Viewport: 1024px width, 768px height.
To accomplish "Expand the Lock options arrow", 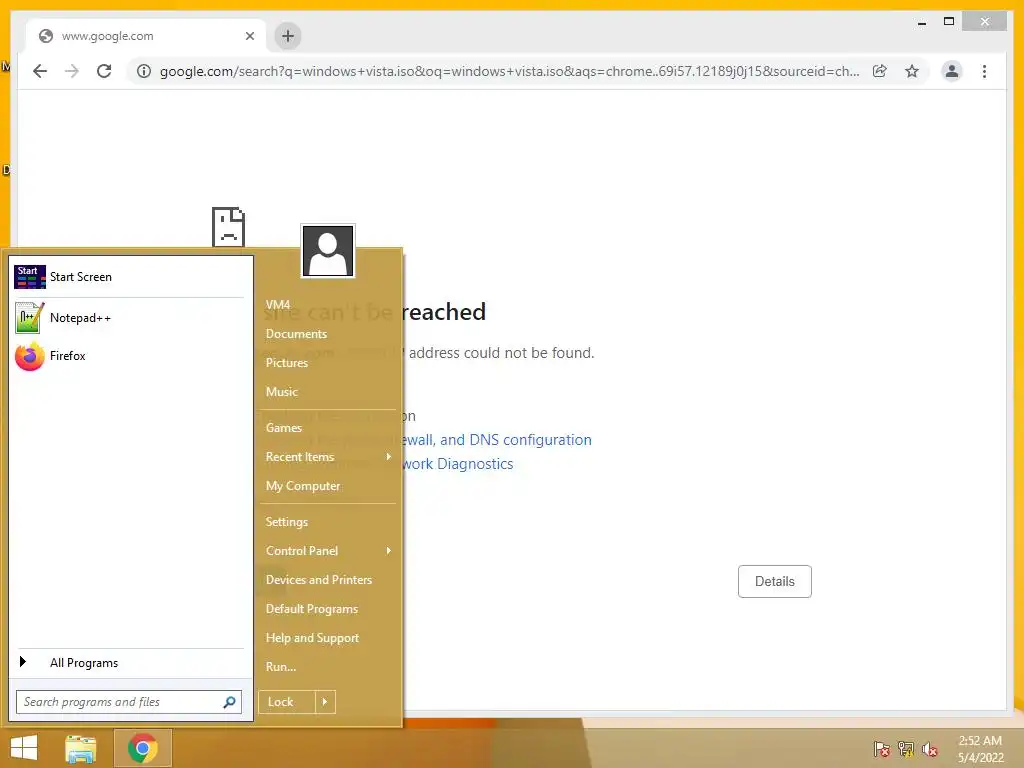I will (325, 702).
